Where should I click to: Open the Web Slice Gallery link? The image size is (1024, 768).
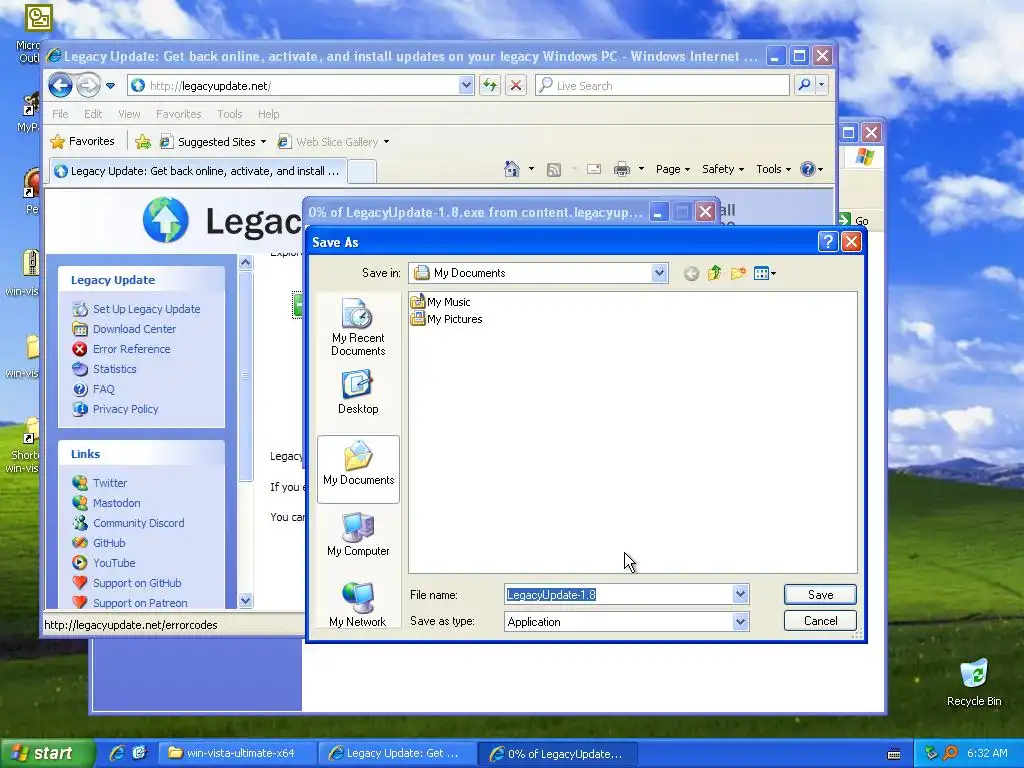333,142
